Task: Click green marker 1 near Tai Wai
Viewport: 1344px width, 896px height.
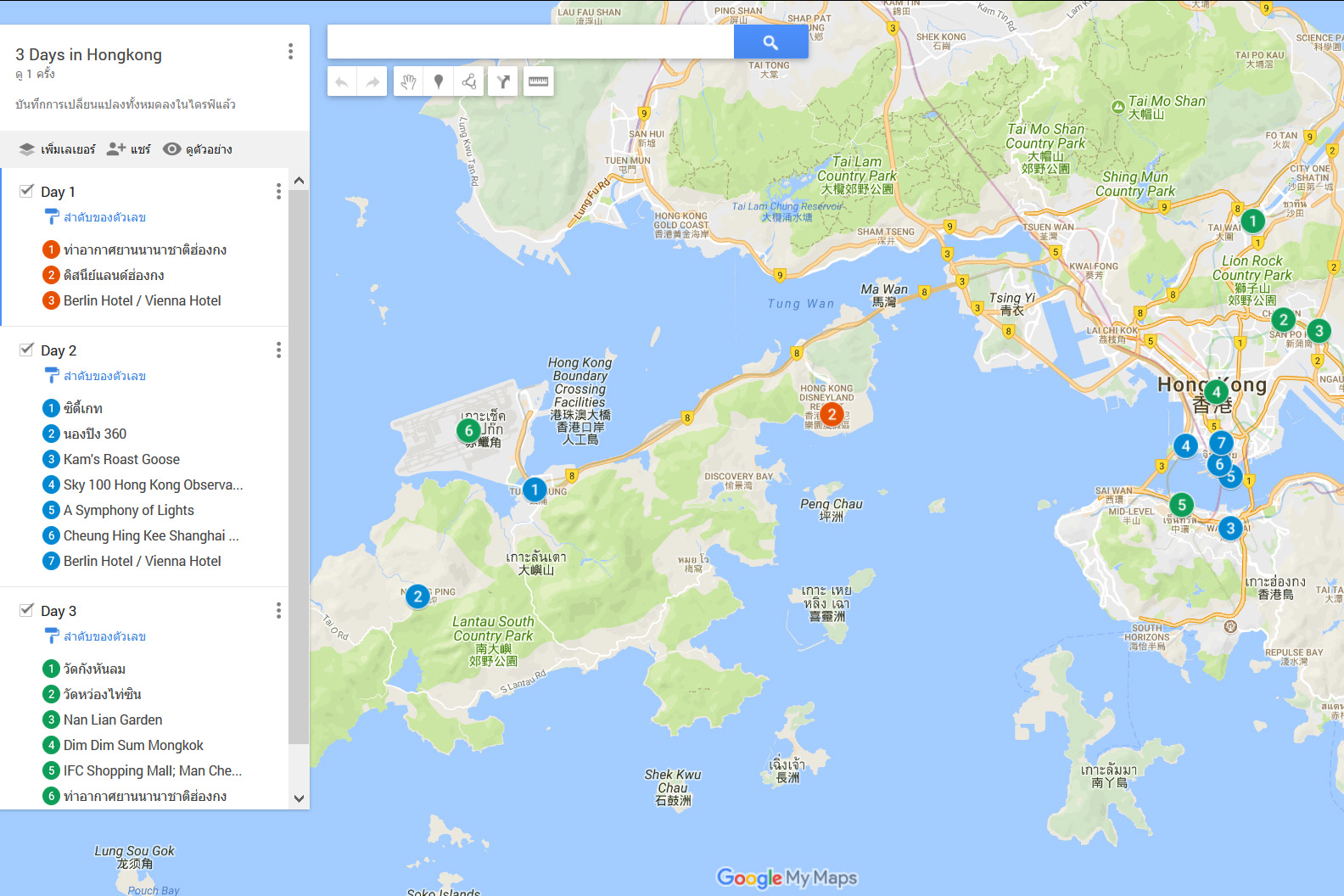Action: pos(1252,221)
